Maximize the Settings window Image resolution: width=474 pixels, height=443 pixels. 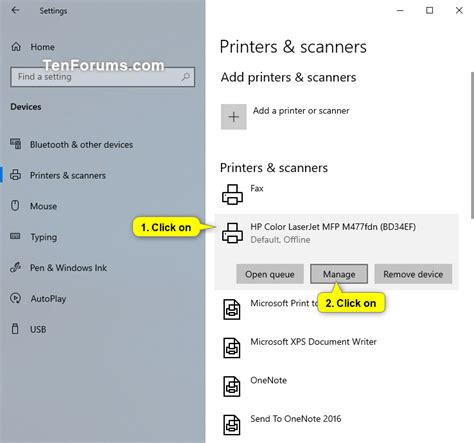point(429,11)
